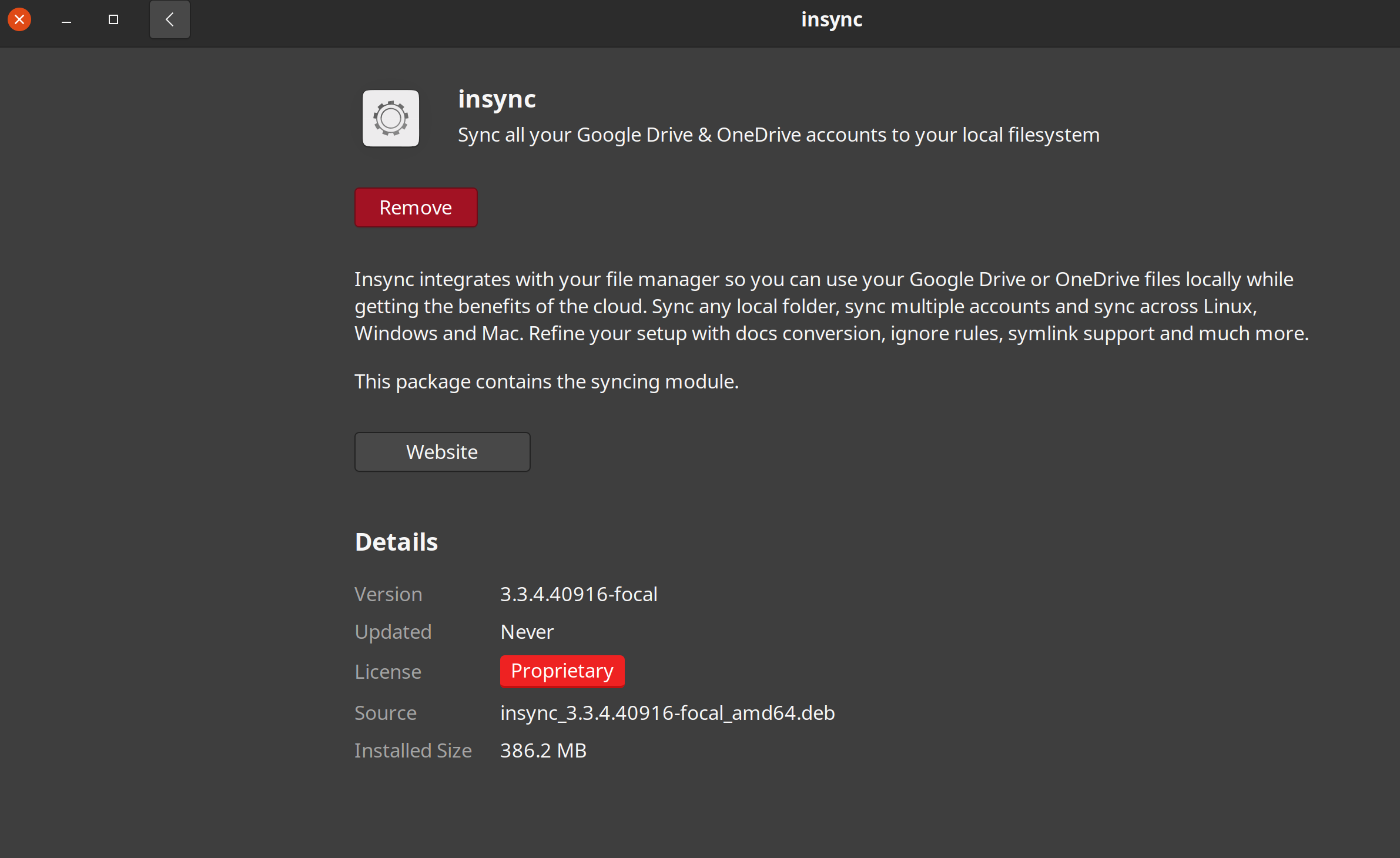Click the insync gear application icon

click(390, 118)
